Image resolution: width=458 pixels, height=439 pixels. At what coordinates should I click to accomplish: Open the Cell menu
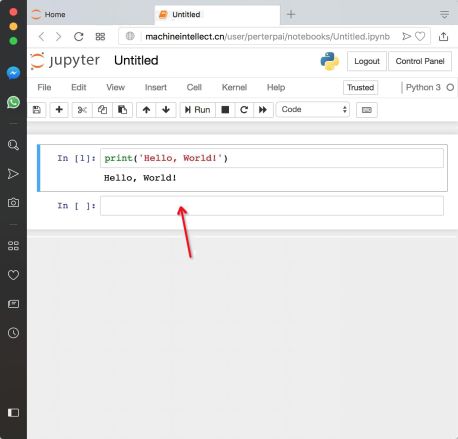(194, 87)
